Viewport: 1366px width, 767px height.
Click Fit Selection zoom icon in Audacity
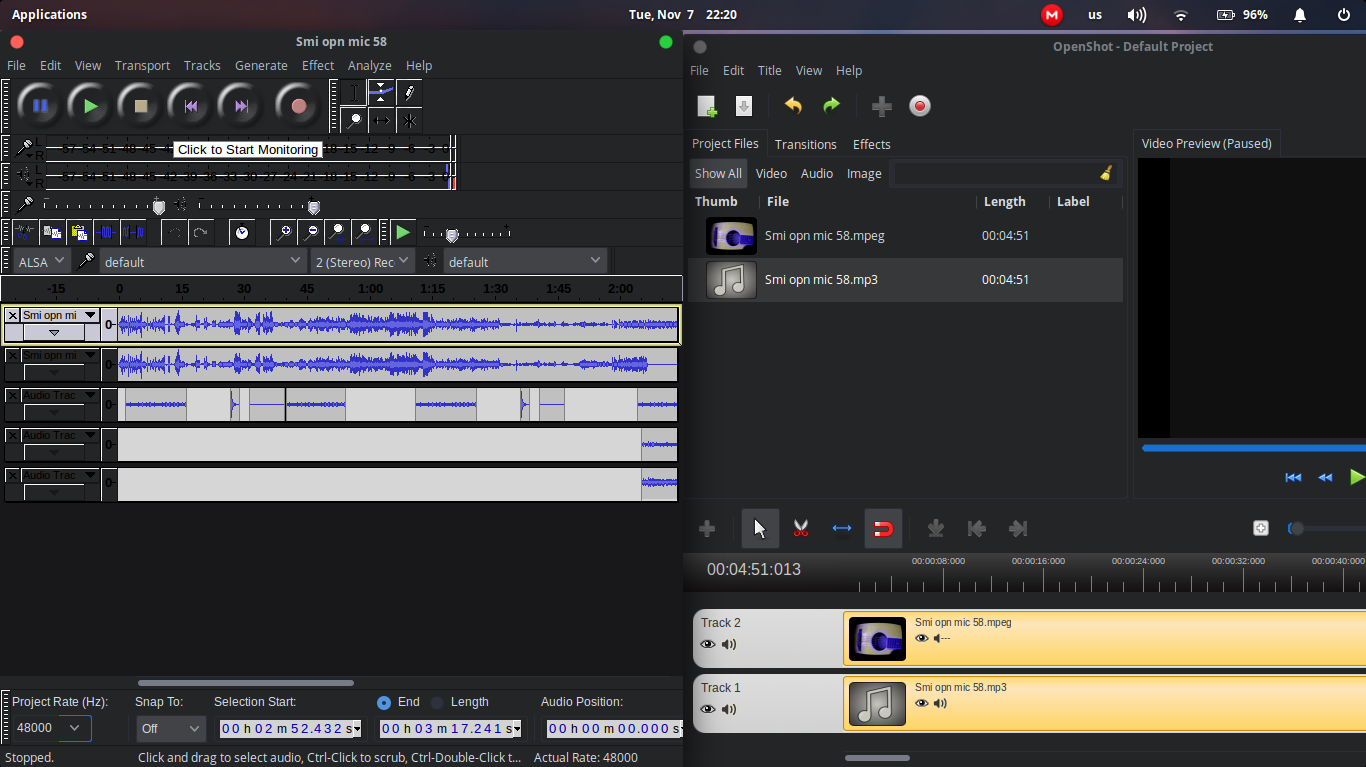(339, 233)
